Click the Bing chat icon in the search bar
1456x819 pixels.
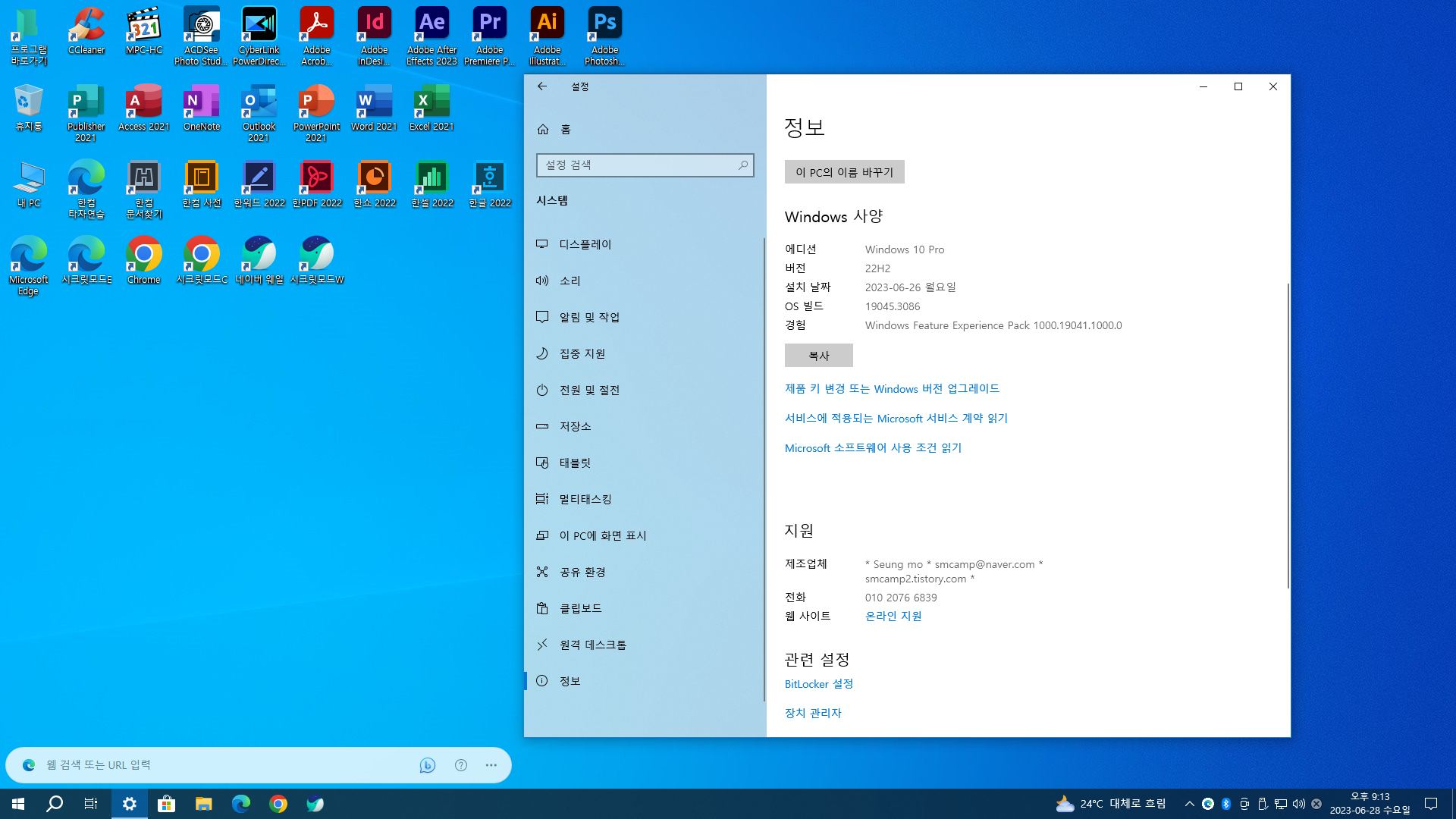coord(428,765)
